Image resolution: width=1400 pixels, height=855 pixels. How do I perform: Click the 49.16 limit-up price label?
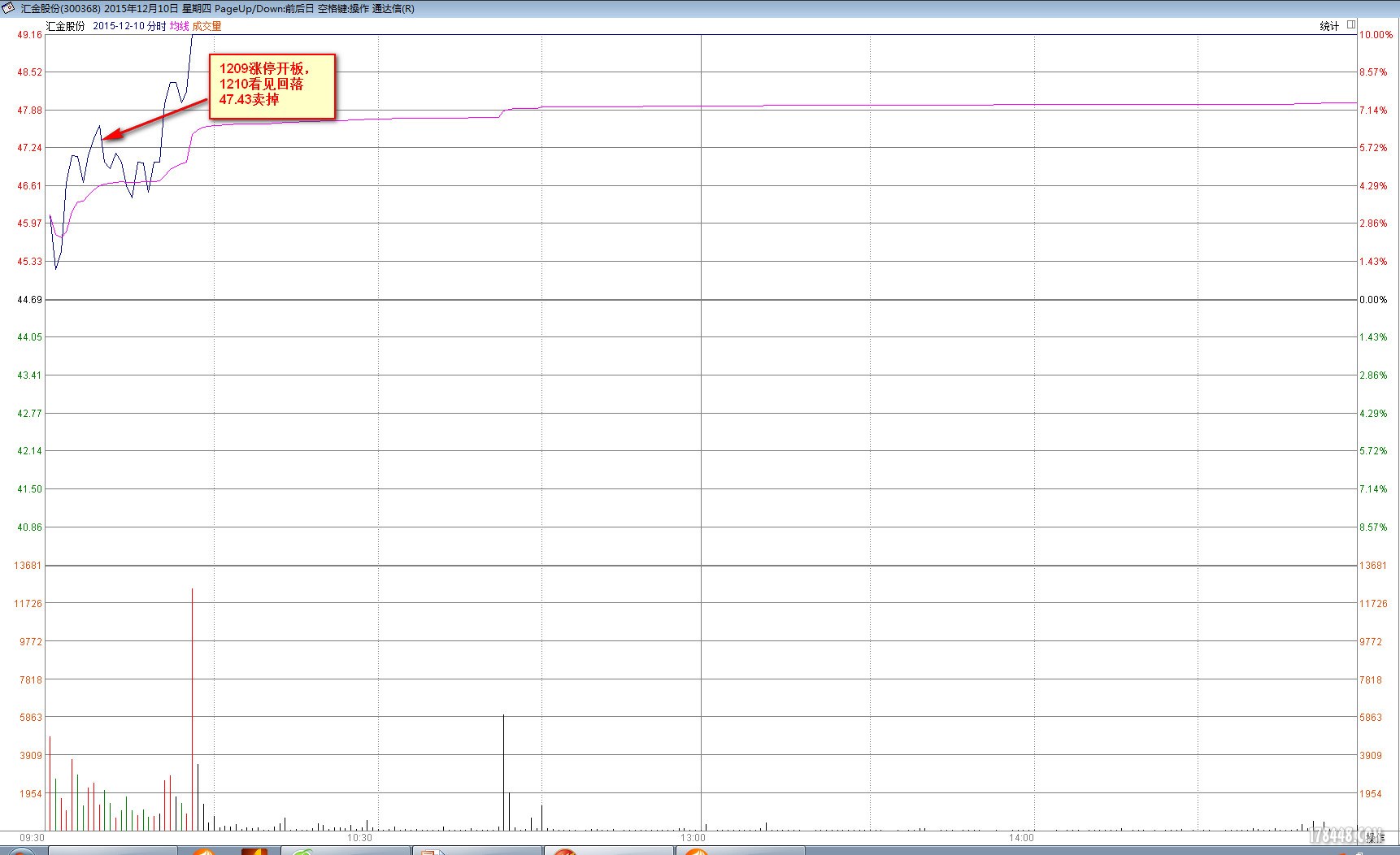(x=29, y=34)
